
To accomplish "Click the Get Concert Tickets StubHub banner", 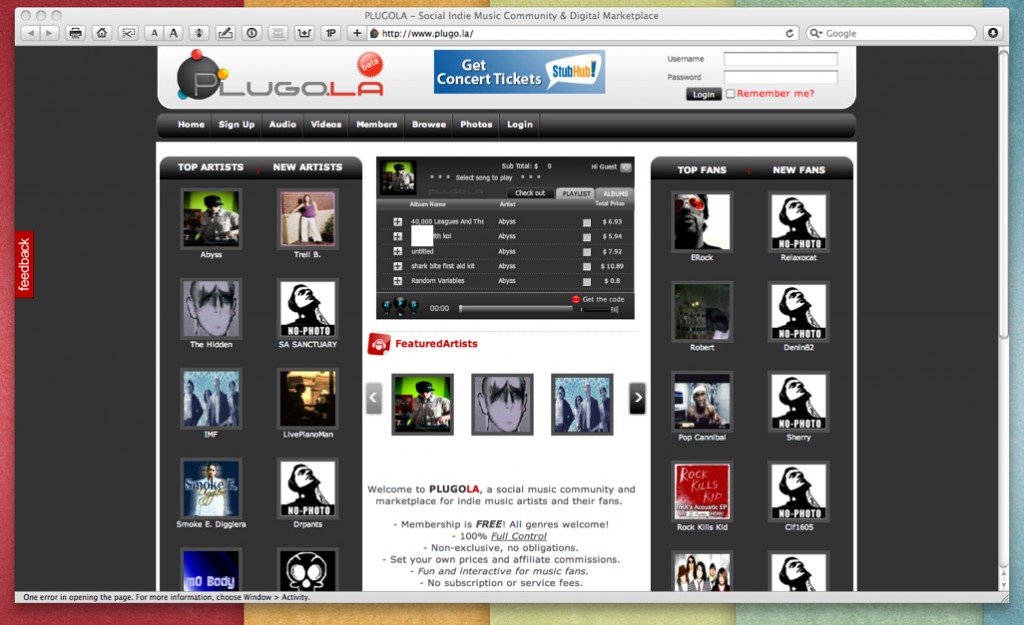I will coord(519,72).
